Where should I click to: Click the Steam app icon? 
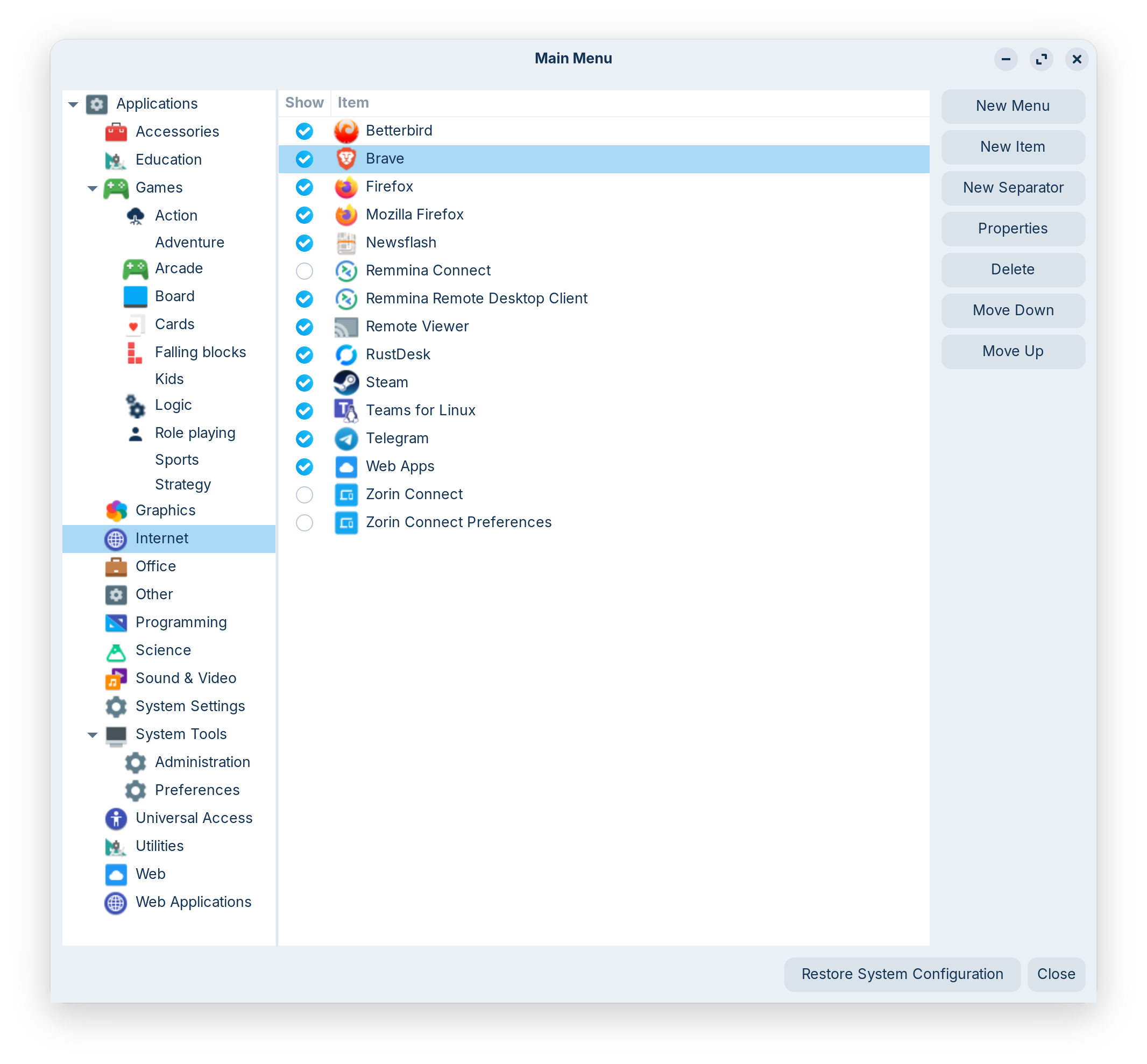tap(346, 382)
